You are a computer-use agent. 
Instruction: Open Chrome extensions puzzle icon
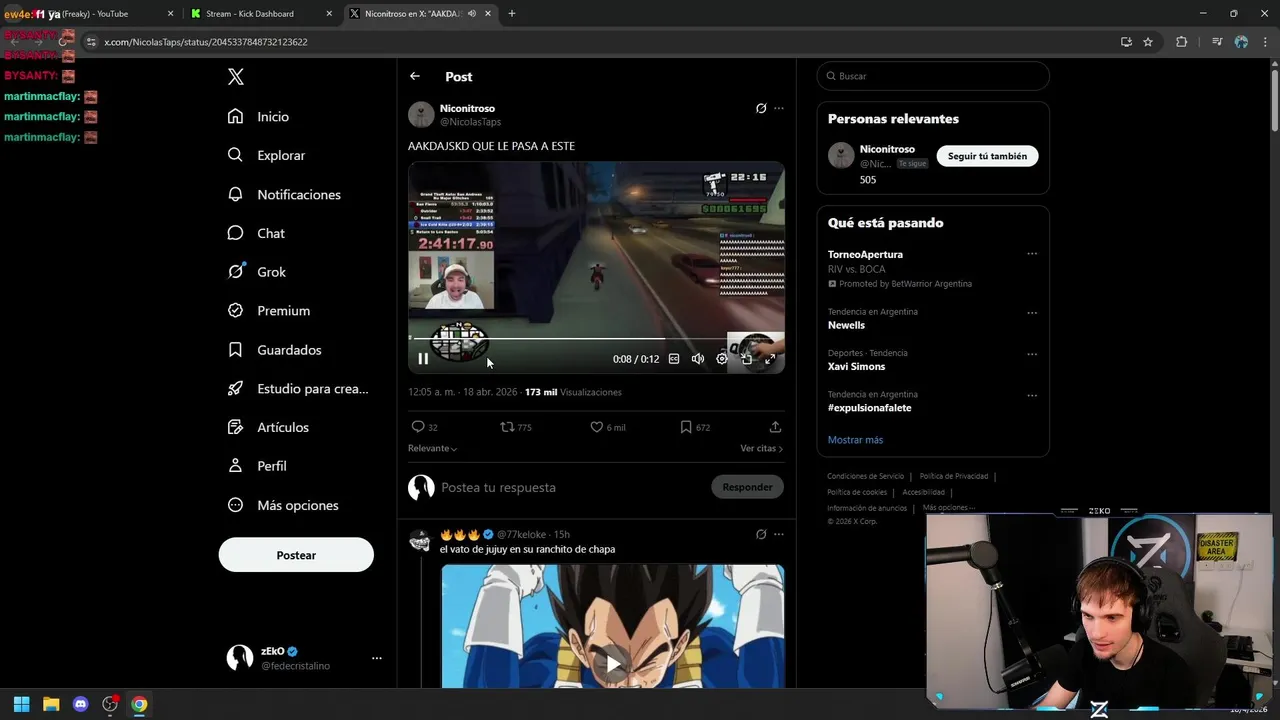[x=1181, y=42]
